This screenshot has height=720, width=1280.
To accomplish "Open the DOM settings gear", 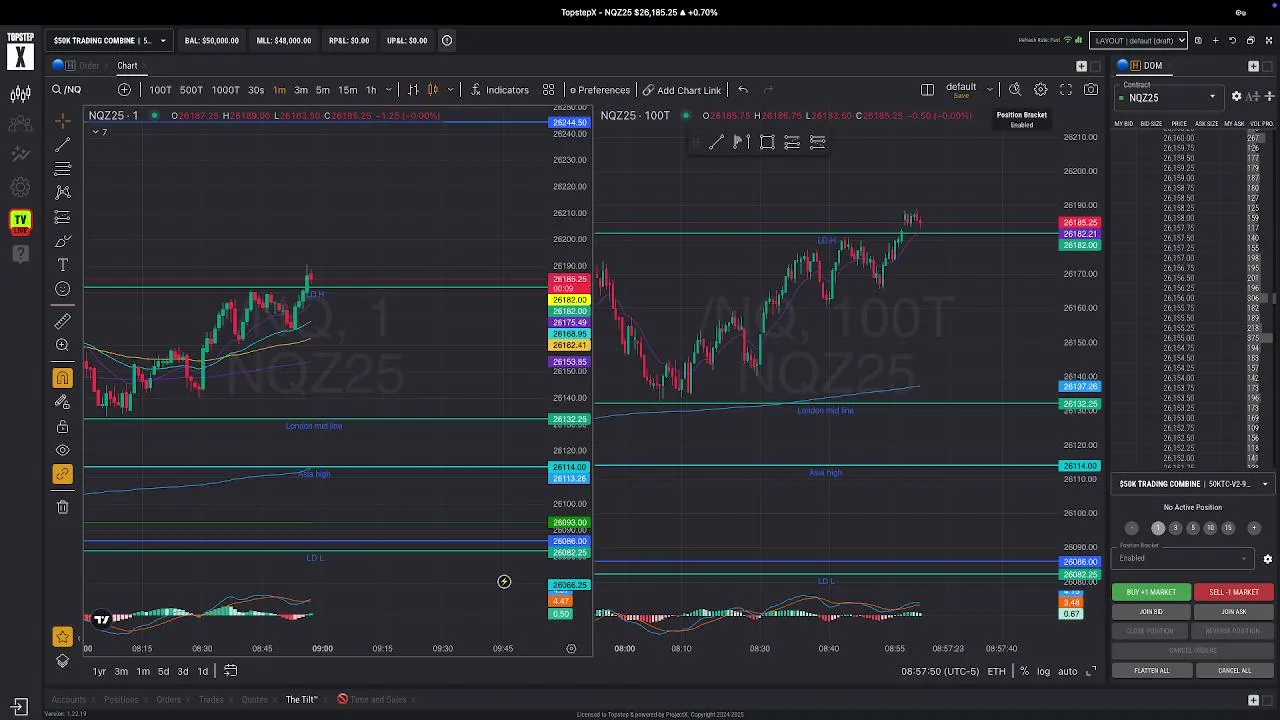I will [x=1236, y=96].
